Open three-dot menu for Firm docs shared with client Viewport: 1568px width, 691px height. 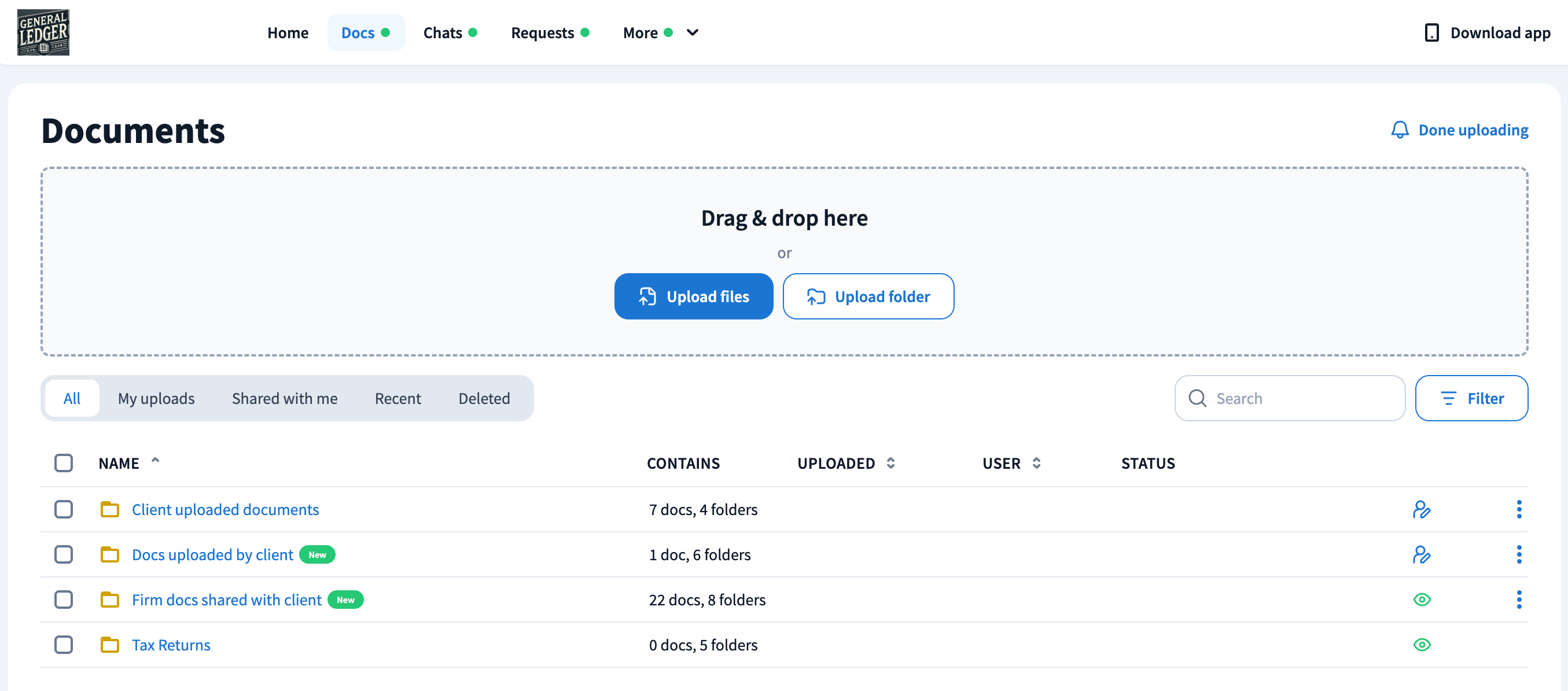pyautogui.click(x=1519, y=599)
